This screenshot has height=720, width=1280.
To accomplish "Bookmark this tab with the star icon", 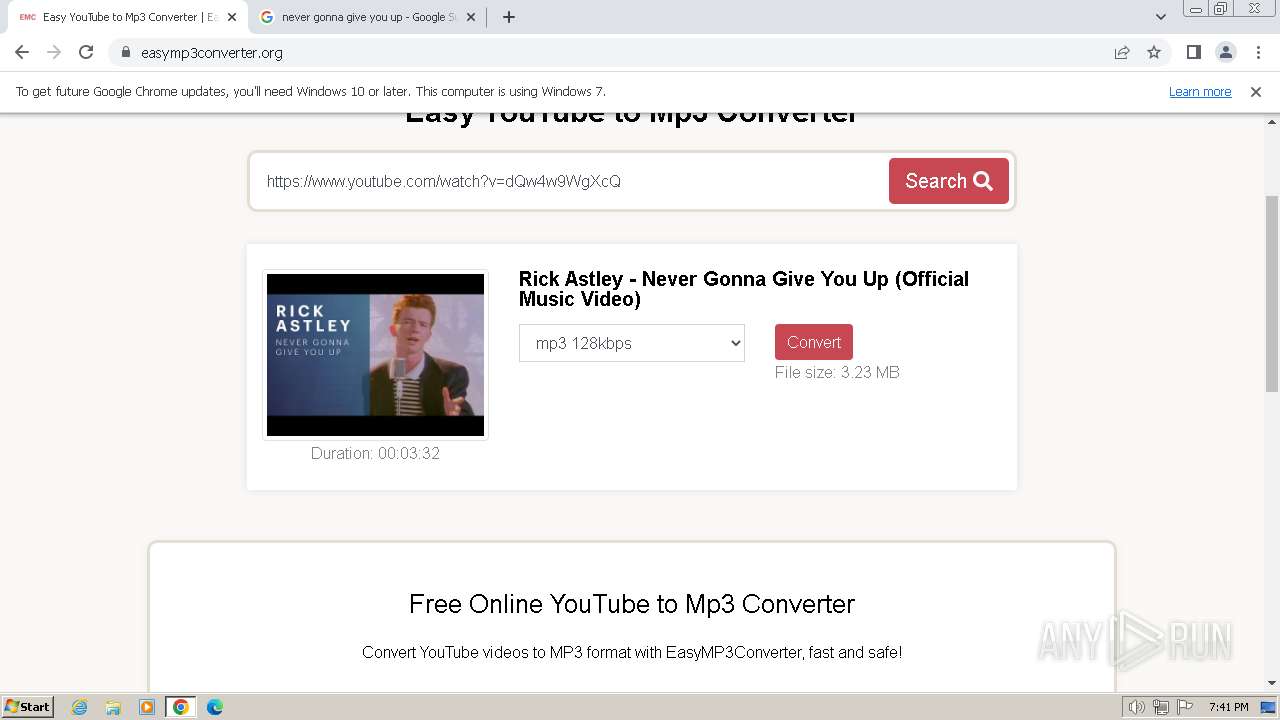I will pos(1154,52).
